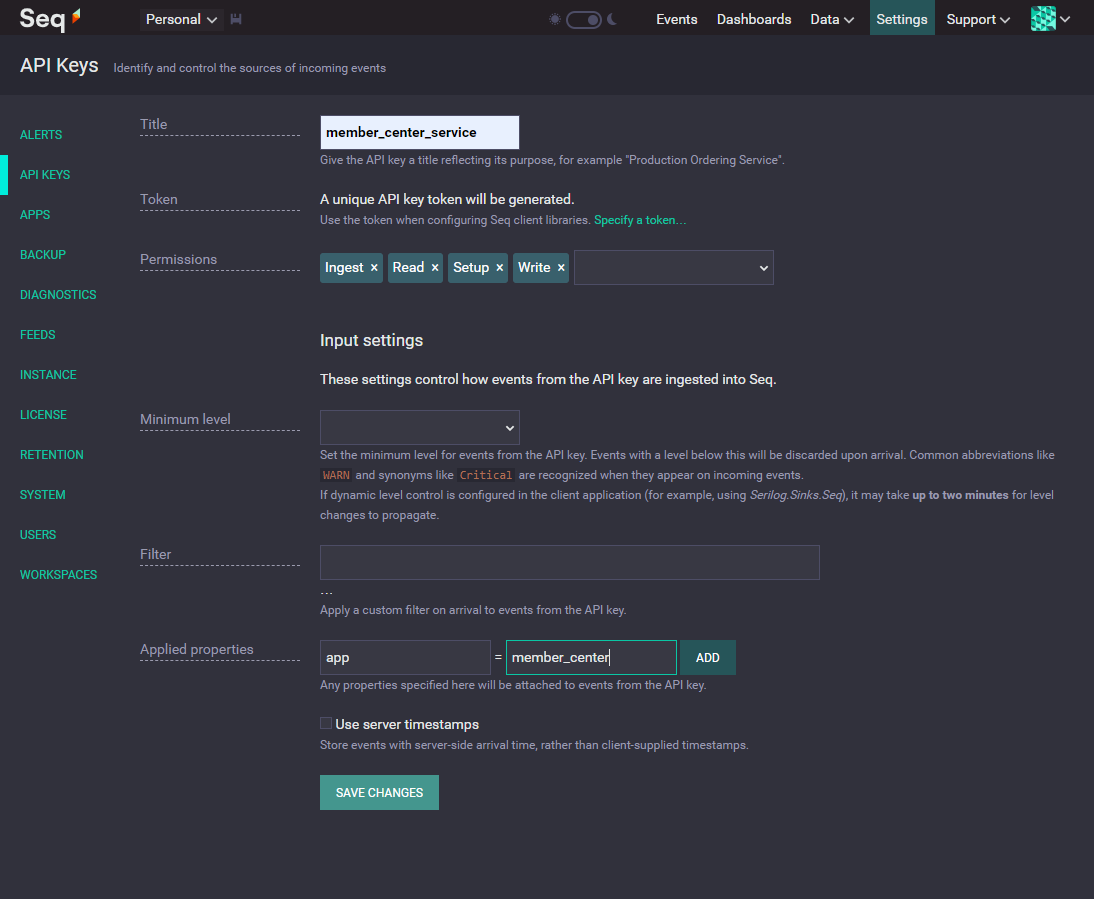
Task: Click the Filter field label
Action: pyautogui.click(x=156, y=554)
